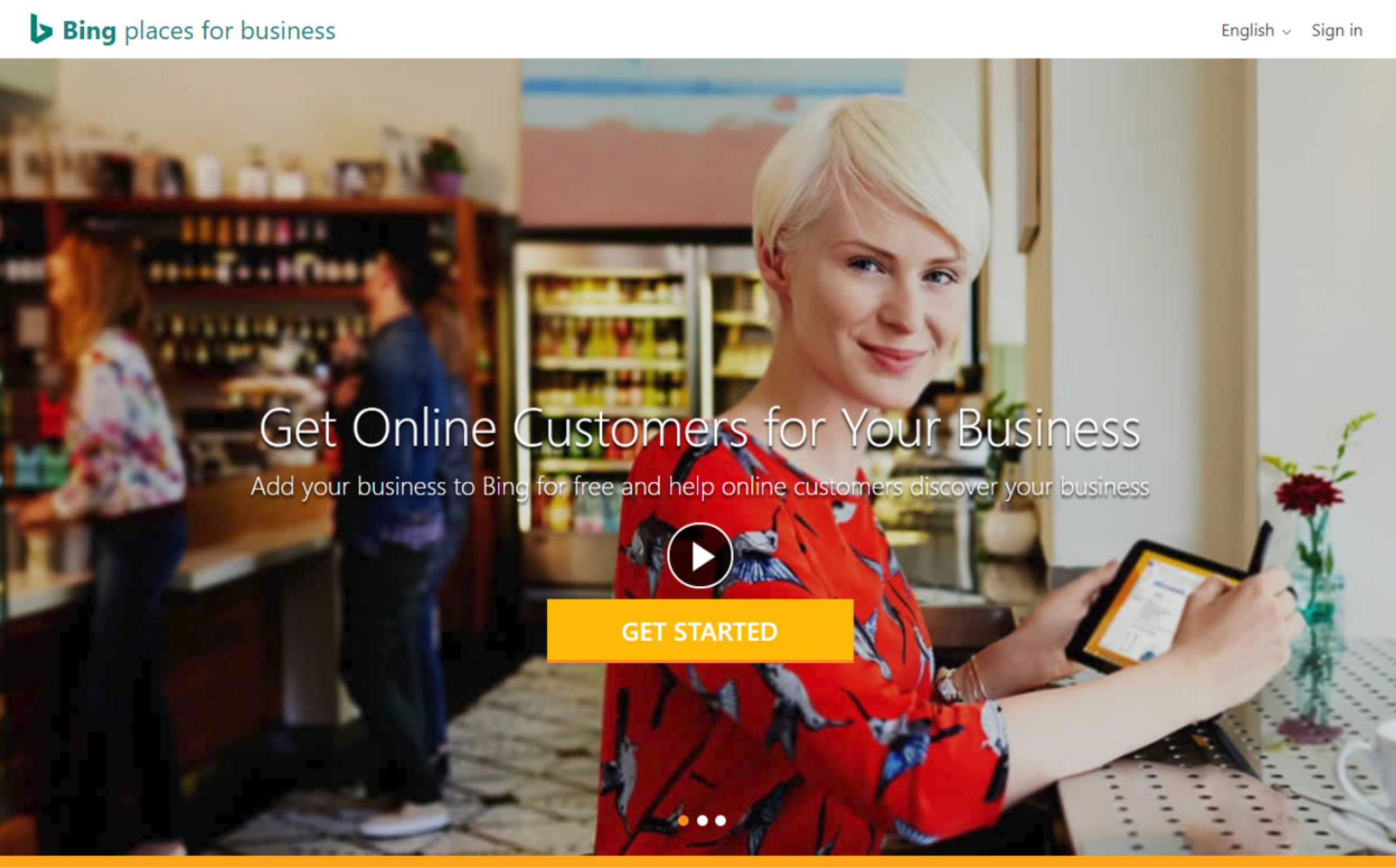The image size is (1396, 868).
Task: Click the orange bar below the hero
Action: [698, 862]
